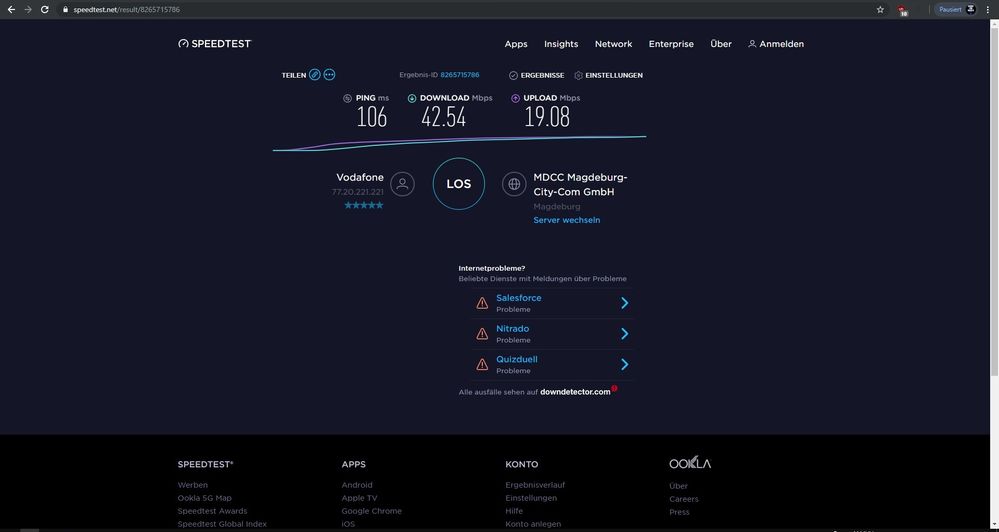
Task: Open the Apps menu item
Action: pyautogui.click(x=516, y=44)
